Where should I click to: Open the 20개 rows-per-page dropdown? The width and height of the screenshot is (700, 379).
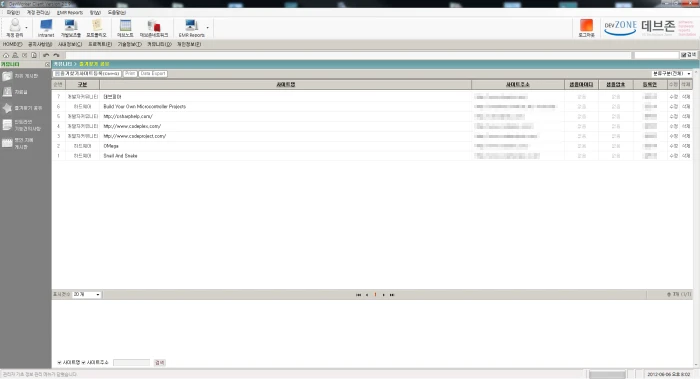[87, 295]
